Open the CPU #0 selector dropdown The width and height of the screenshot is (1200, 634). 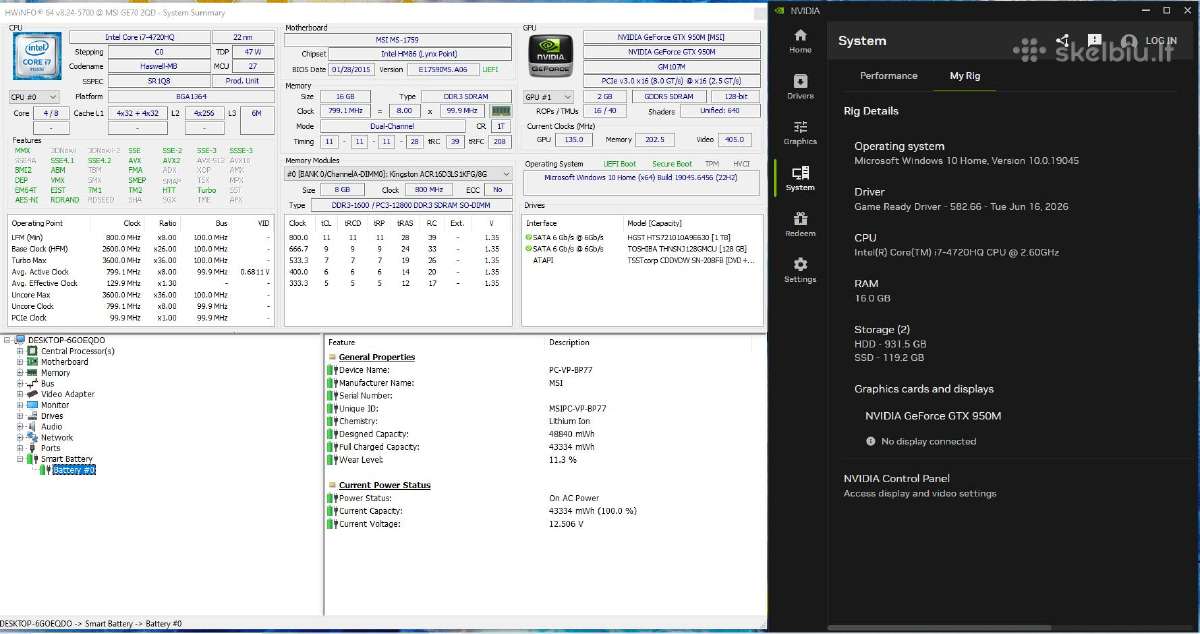[x=33, y=97]
